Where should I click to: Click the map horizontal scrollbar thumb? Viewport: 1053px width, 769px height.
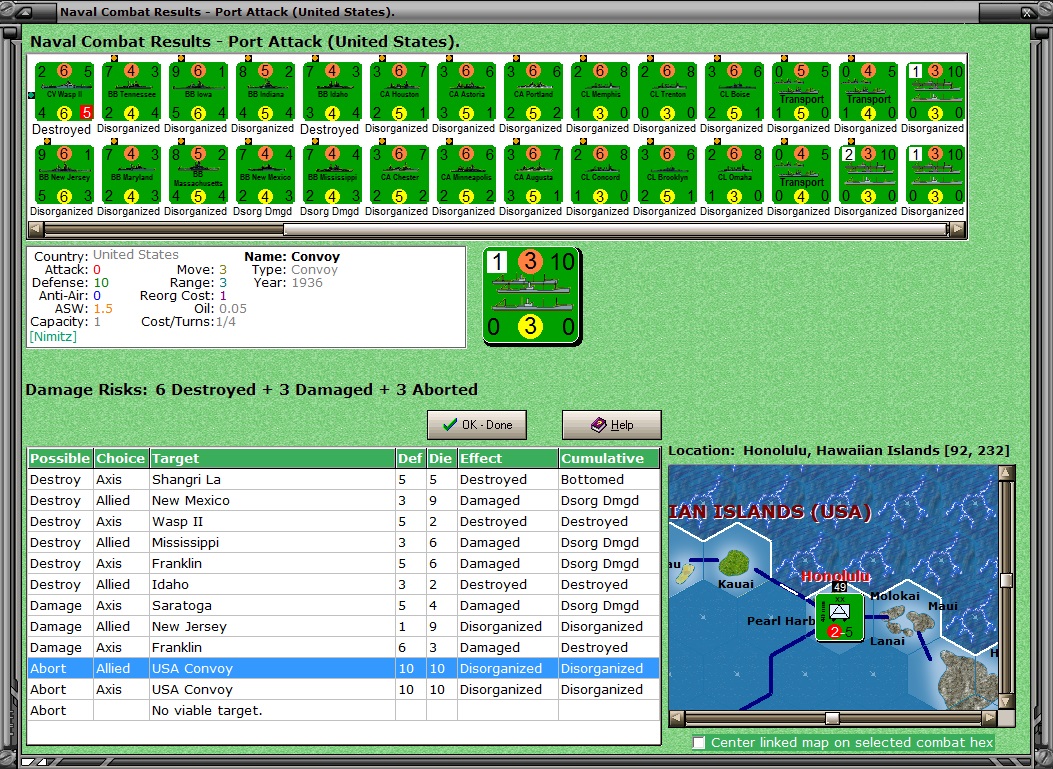(832, 718)
